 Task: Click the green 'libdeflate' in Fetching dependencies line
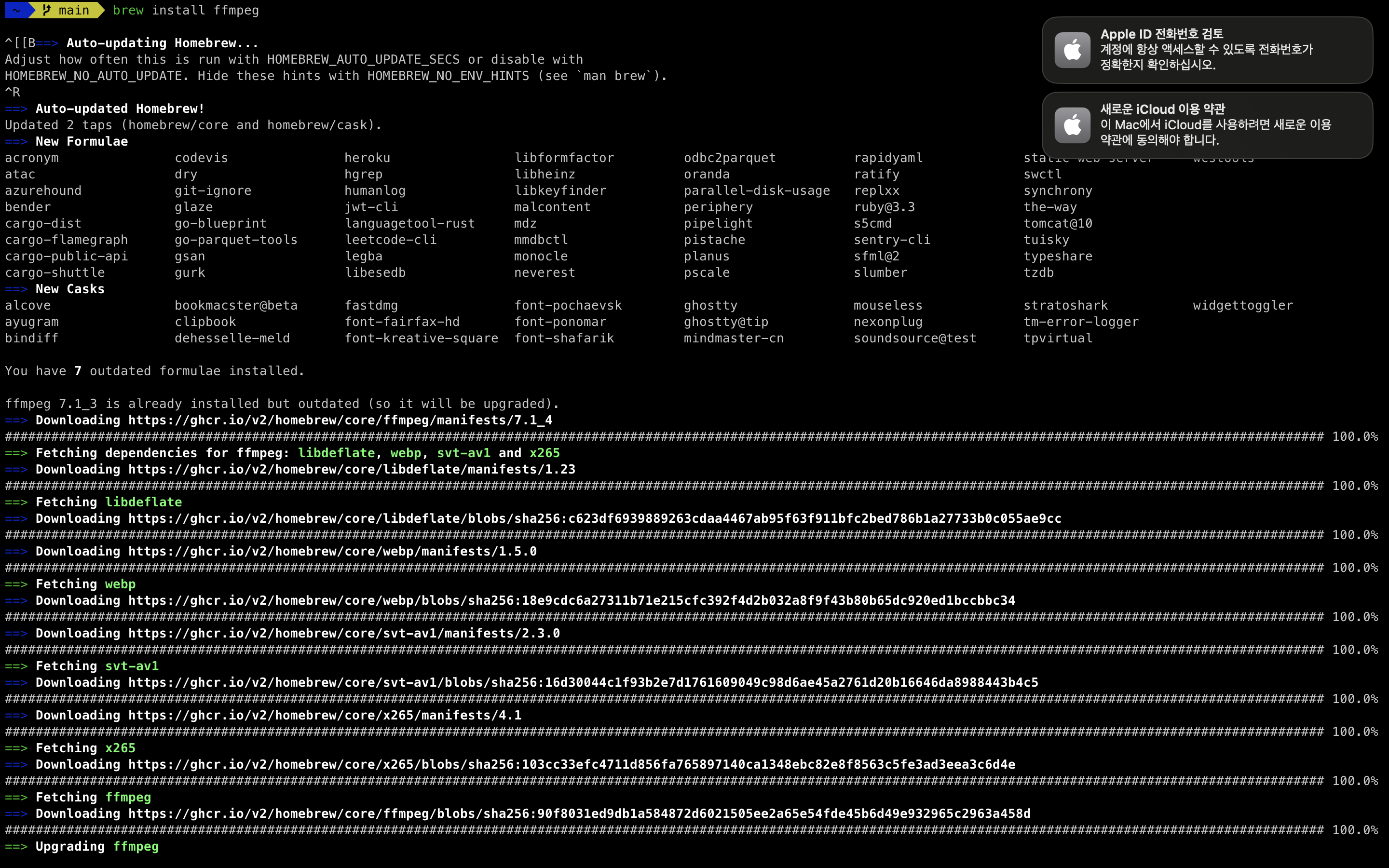(336, 453)
